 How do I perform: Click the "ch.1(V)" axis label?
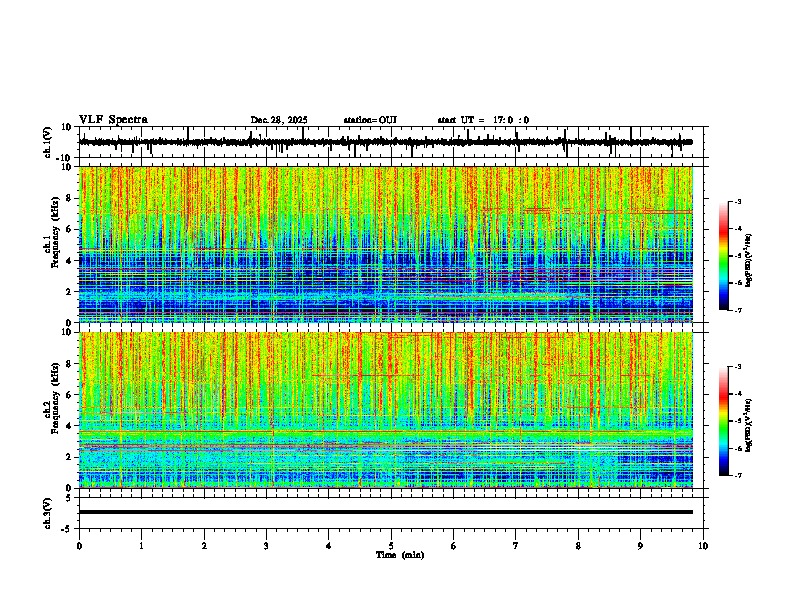click(48, 142)
